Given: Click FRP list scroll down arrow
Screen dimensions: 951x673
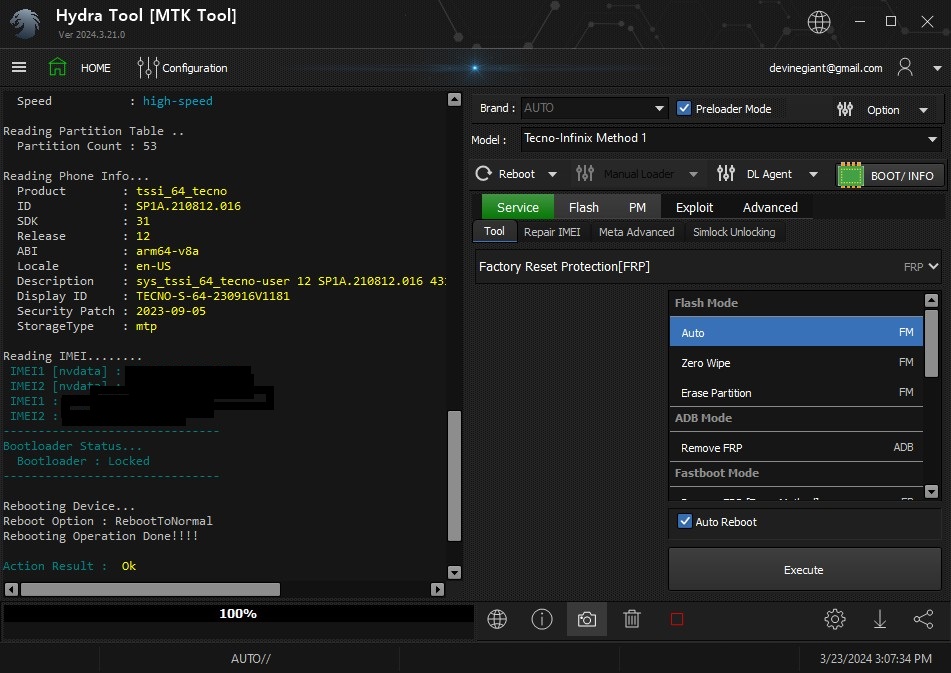Looking at the screenshot, I should point(932,491).
